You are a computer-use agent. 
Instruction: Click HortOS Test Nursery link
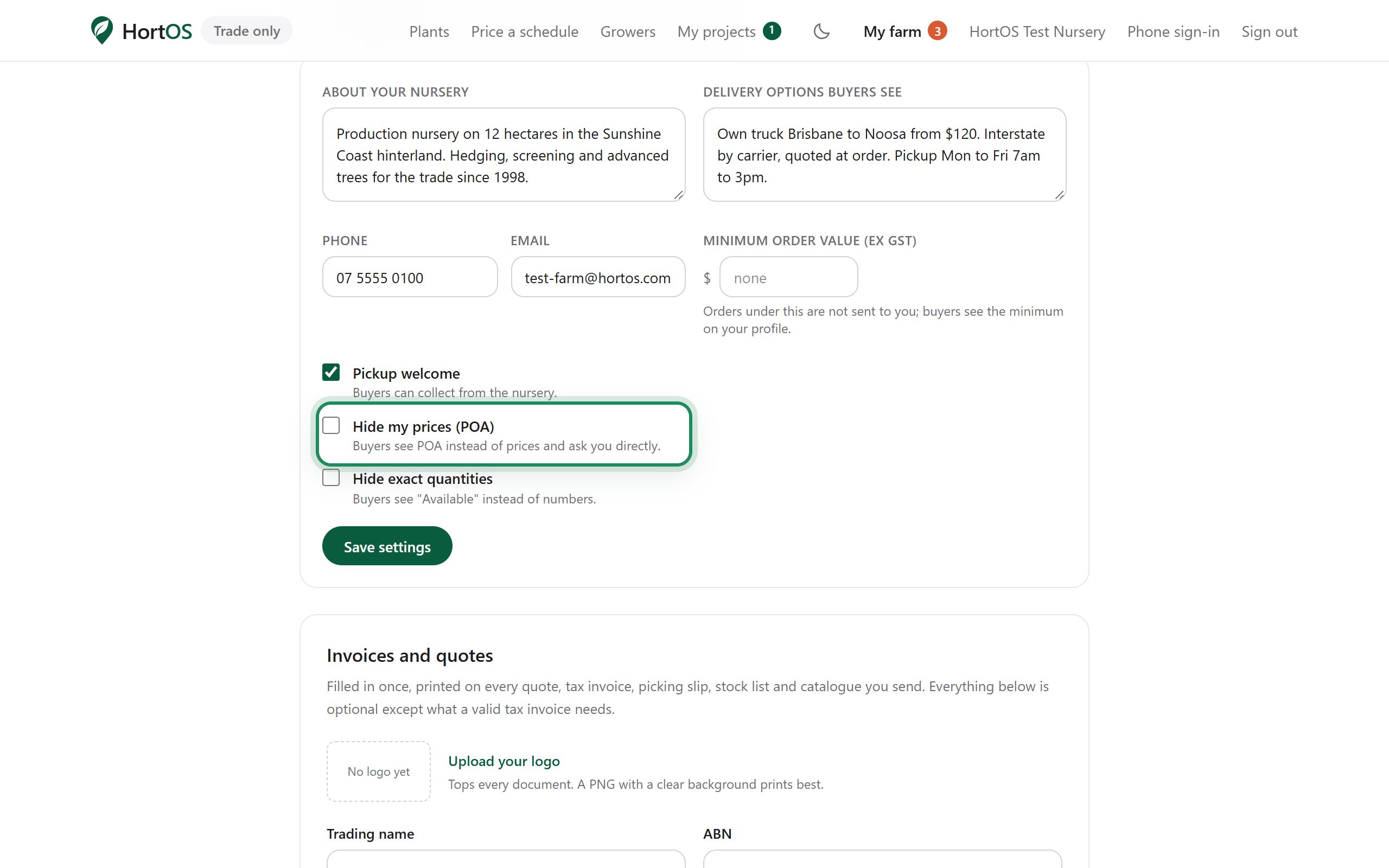(x=1036, y=31)
